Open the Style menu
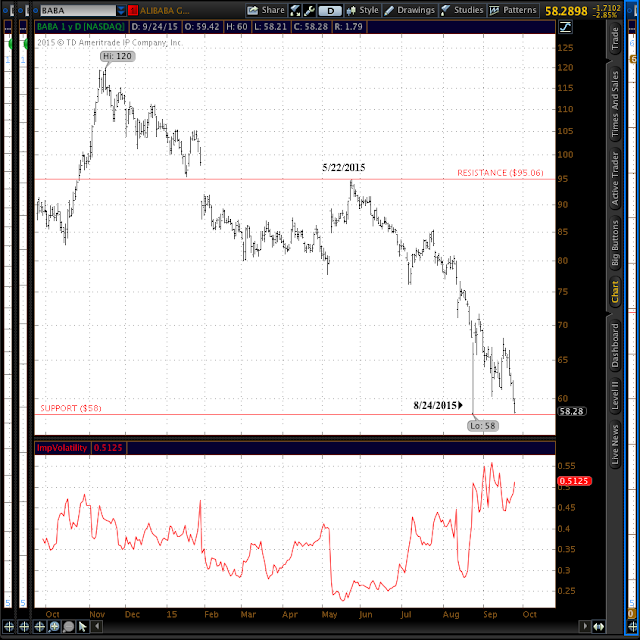 tap(362, 10)
